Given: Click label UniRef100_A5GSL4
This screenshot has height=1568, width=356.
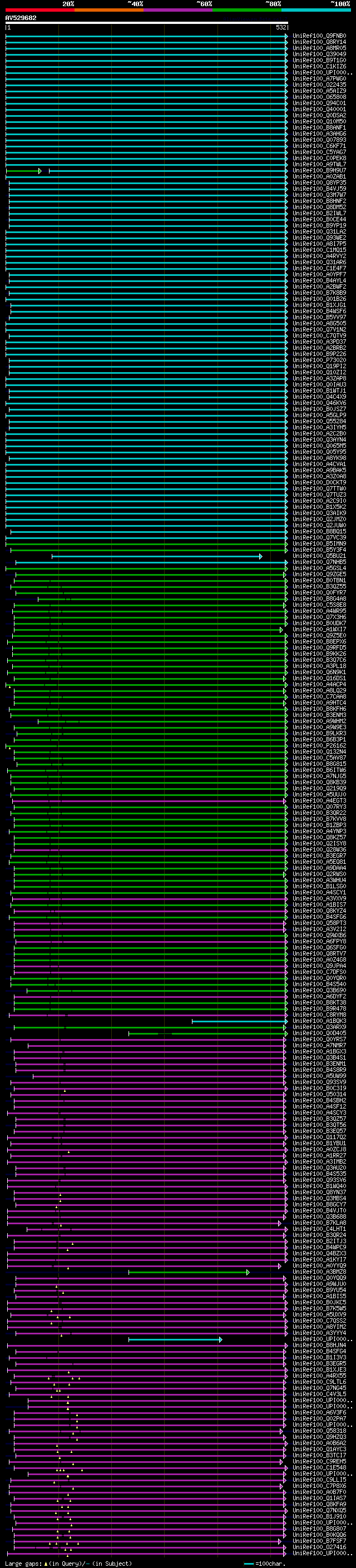Looking at the screenshot, I should coord(319,568).
